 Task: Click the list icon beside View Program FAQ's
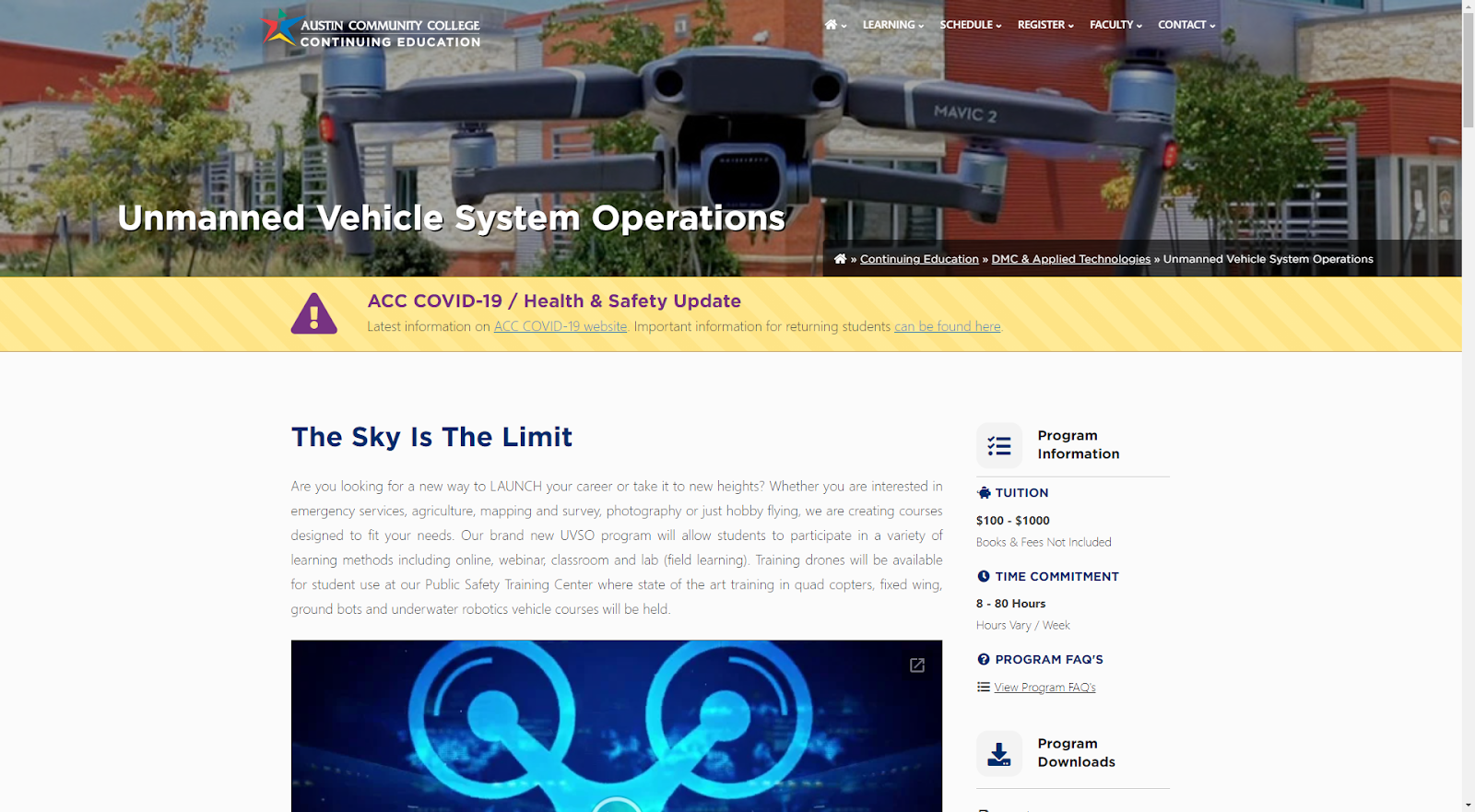click(984, 687)
